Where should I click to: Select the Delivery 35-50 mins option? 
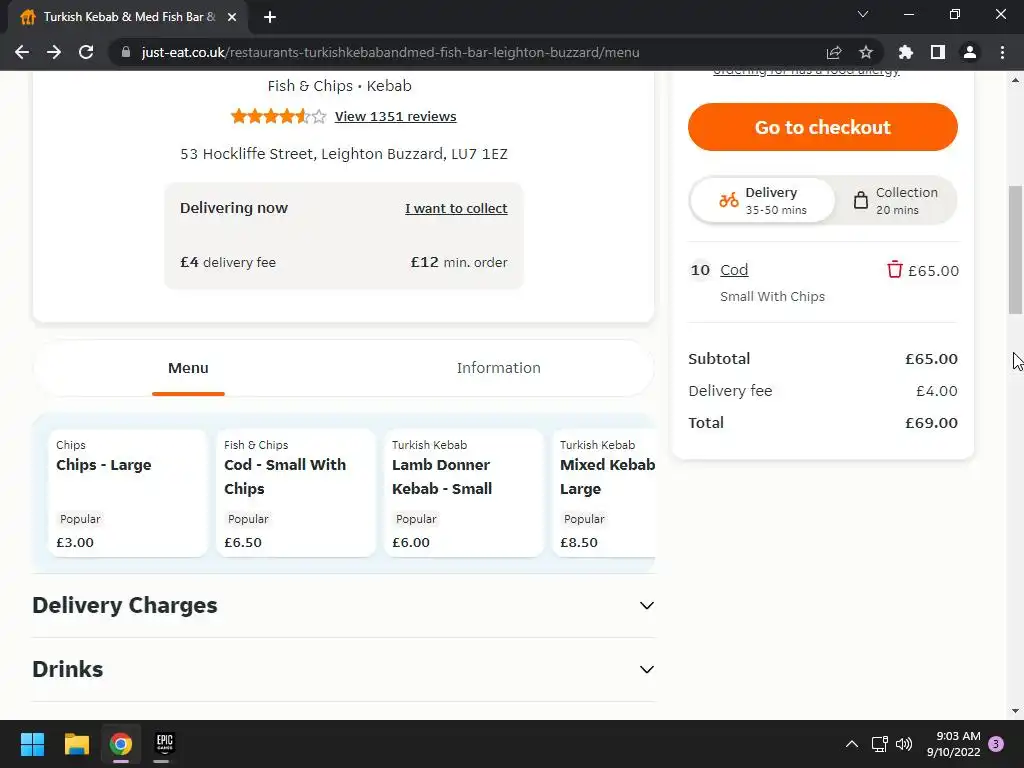[x=762, y=200]
